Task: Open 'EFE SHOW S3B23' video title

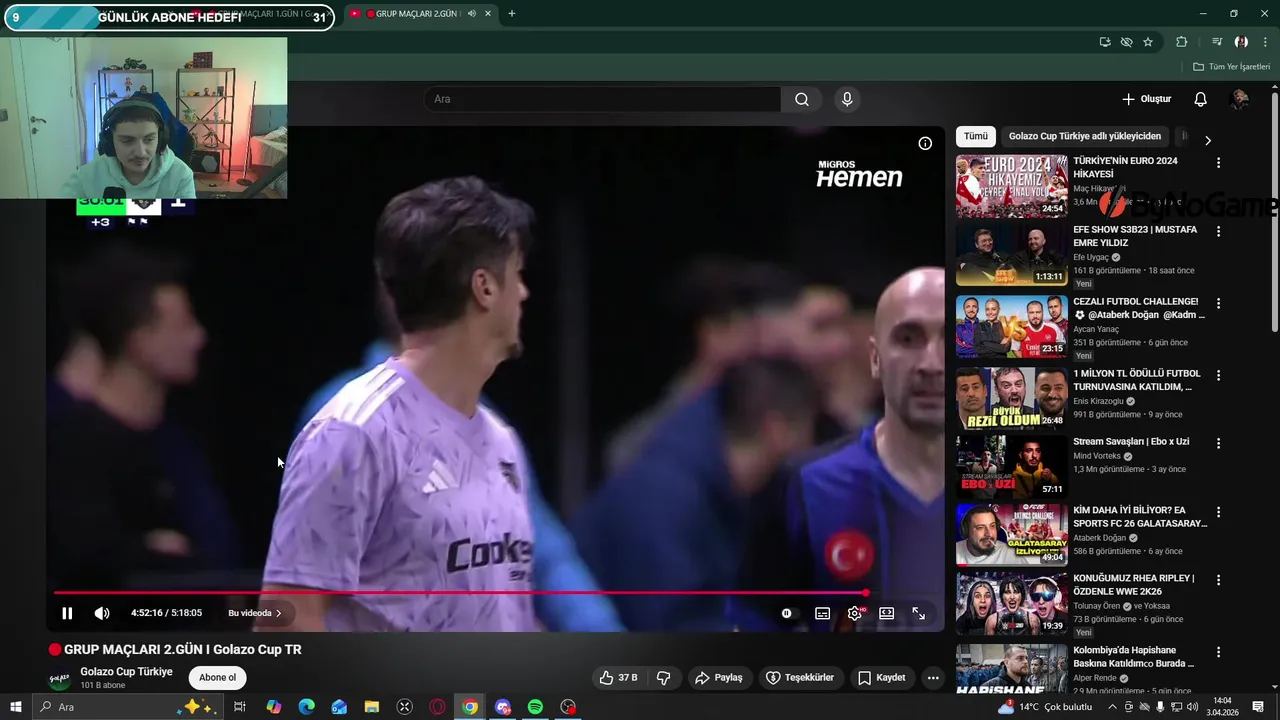Action: click(x=1135, y=236)
